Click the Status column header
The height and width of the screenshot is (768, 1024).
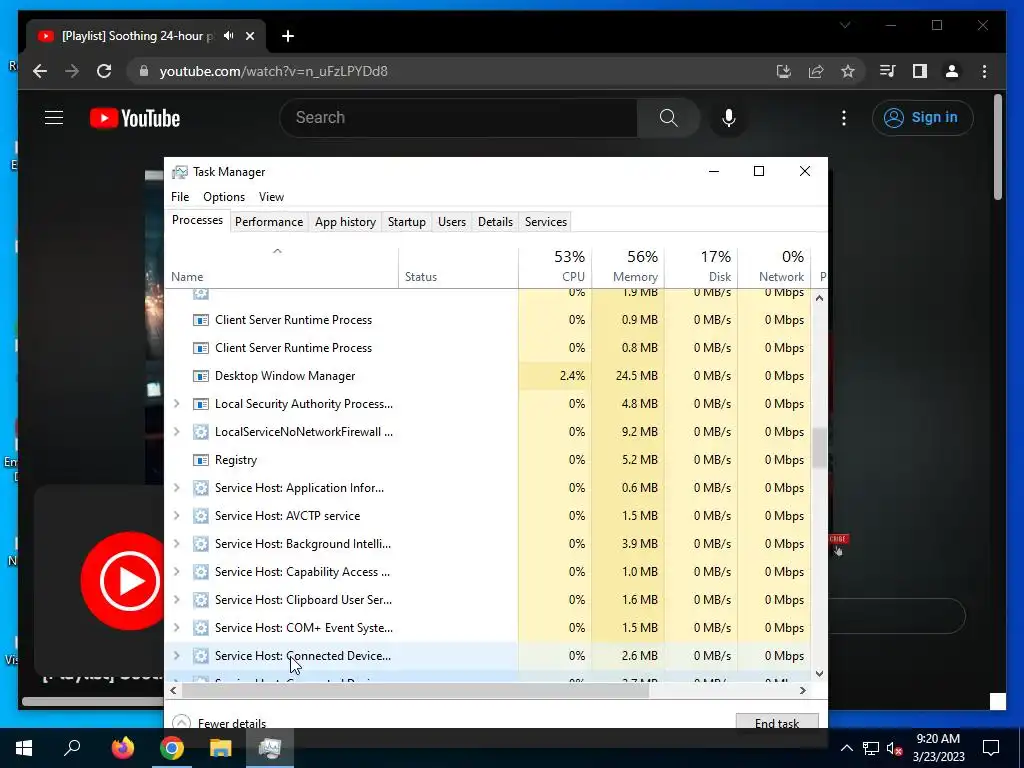pyautogui.click(x=458, y=266)
